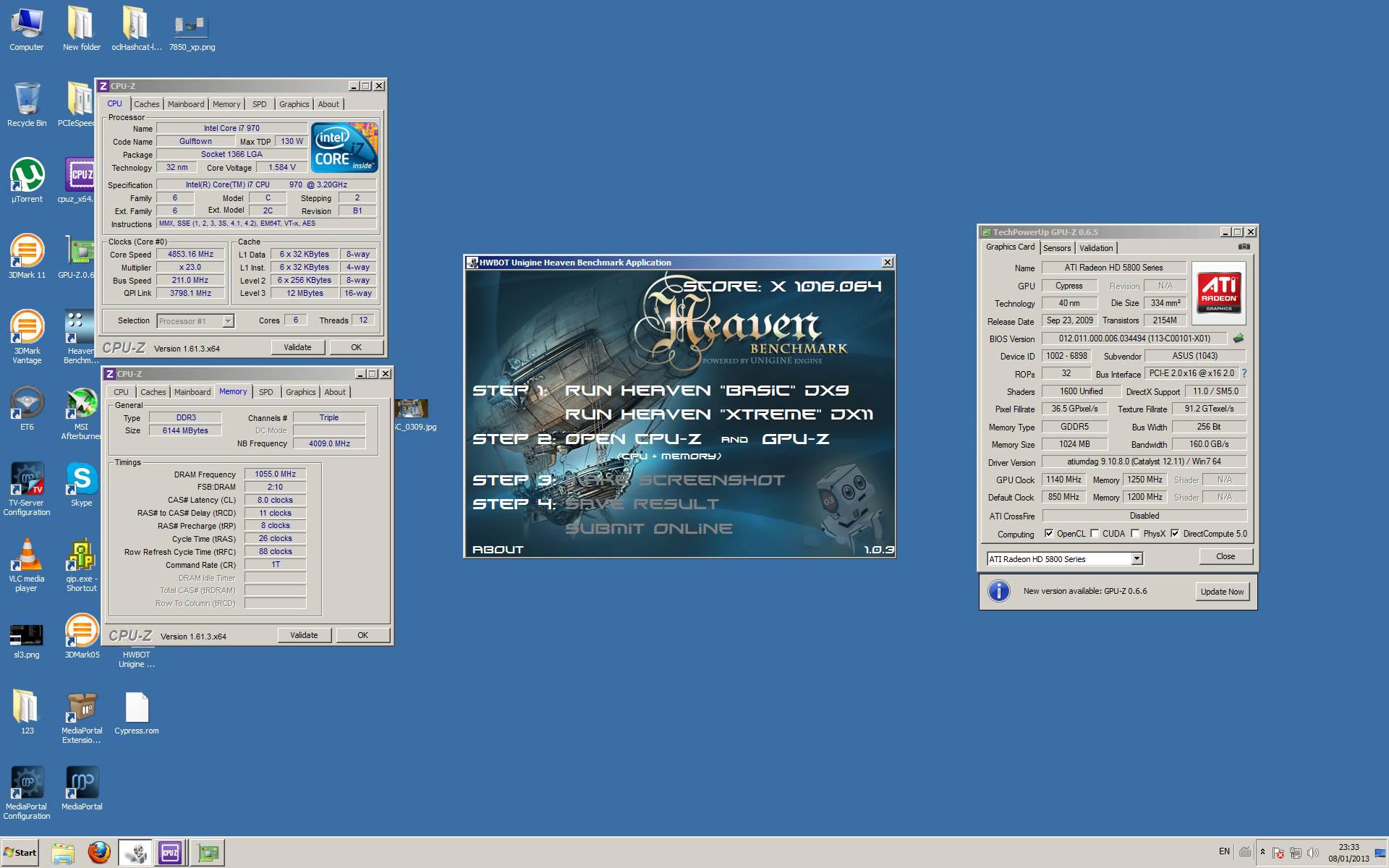Launch MSI Afterburner from the desktop

pos(81,414)
